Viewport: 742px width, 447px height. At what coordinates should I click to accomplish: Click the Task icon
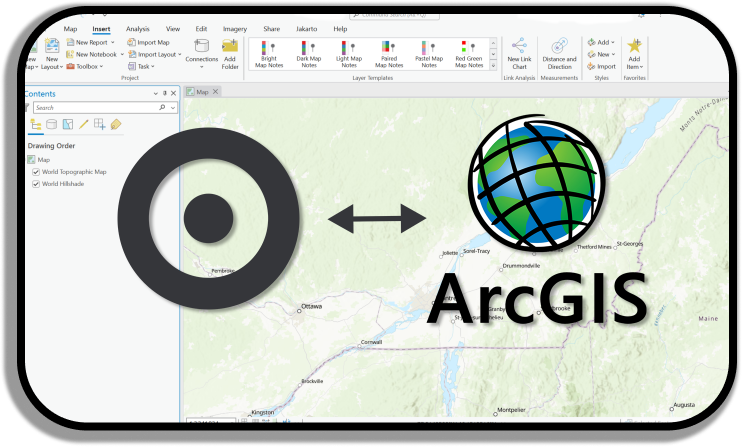pos(132,66)
